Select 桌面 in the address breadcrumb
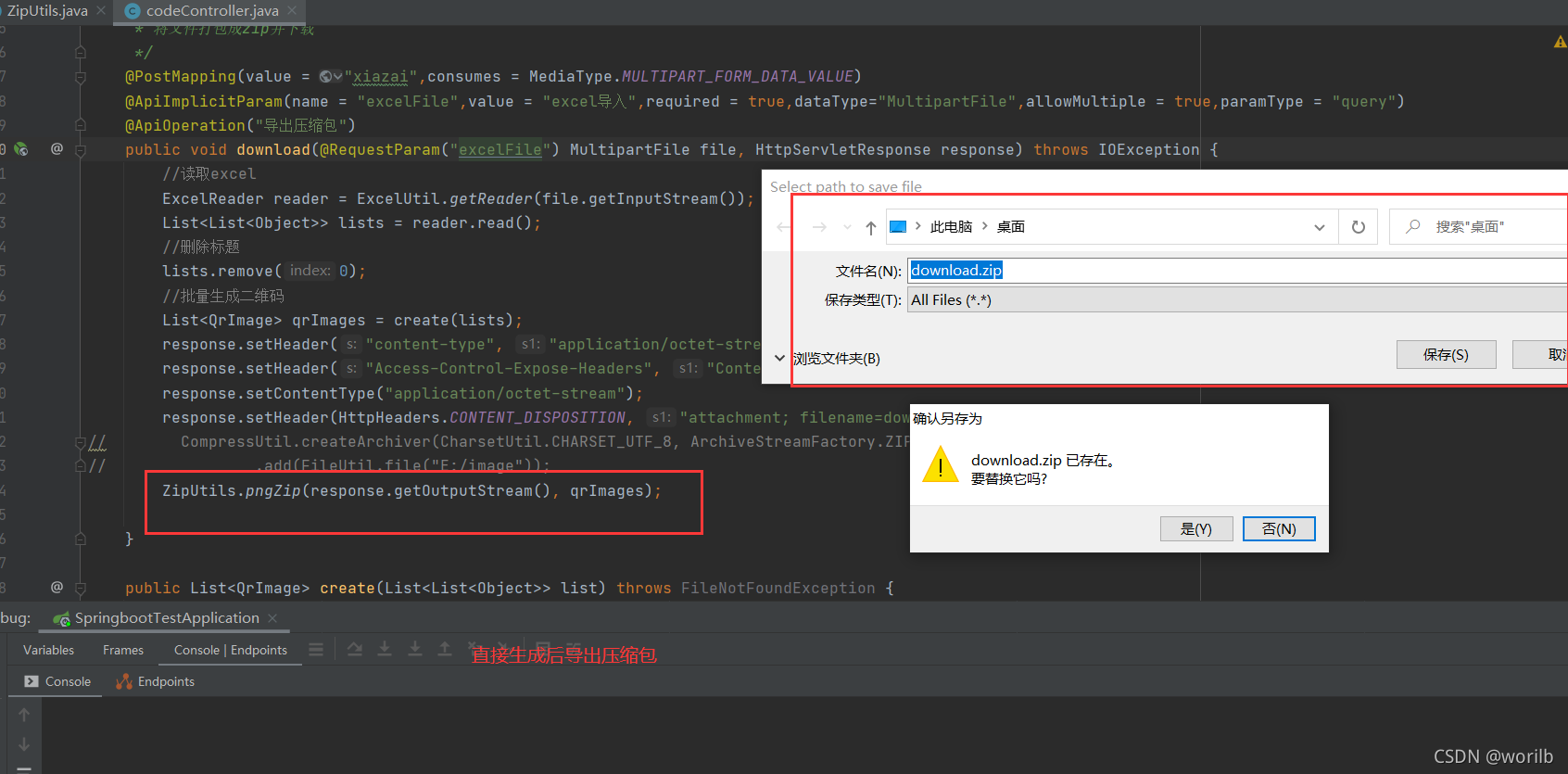Image resolution: width=1568 pixels, height=774 pixels. (1010, 227)
